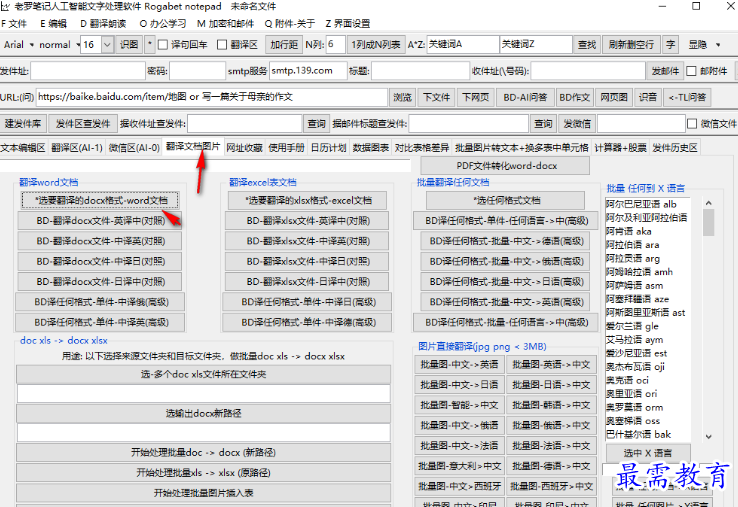738x507 pixels.
Task: Switch to the 微信区(AI-0) tab
Action: 134,148
